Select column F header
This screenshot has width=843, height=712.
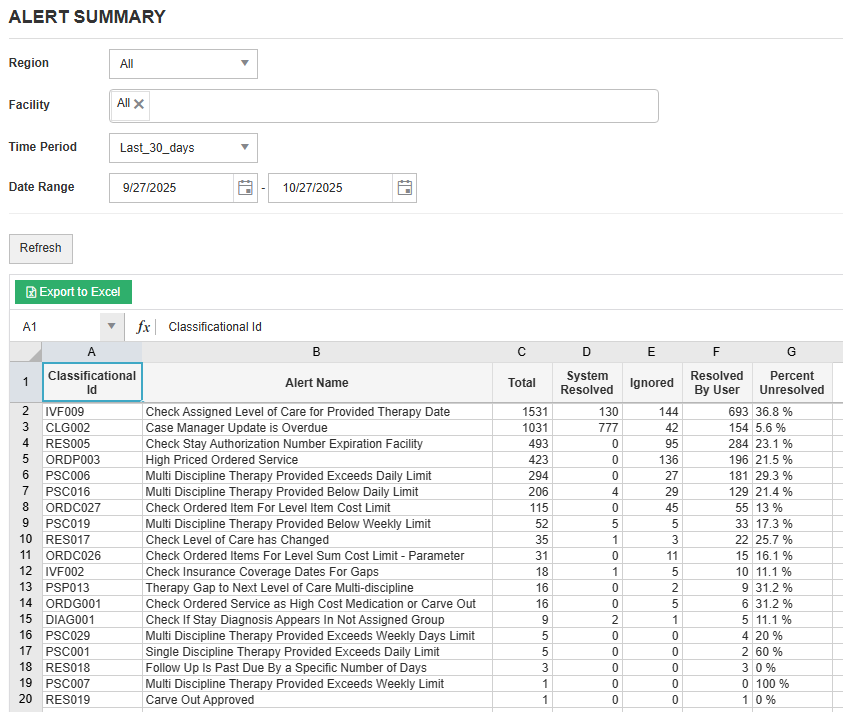(x=717, y=352)
